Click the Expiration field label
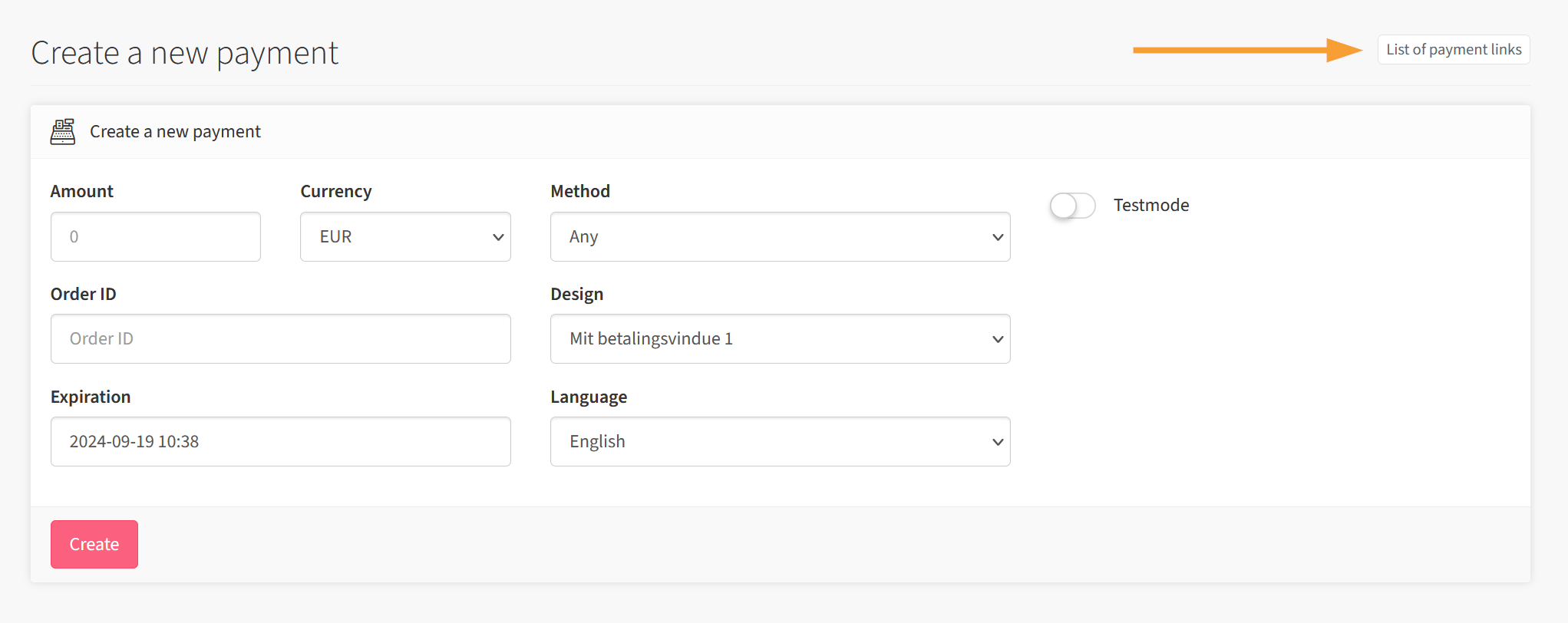This screenshot has width=1568, height=623. point(91,397)
